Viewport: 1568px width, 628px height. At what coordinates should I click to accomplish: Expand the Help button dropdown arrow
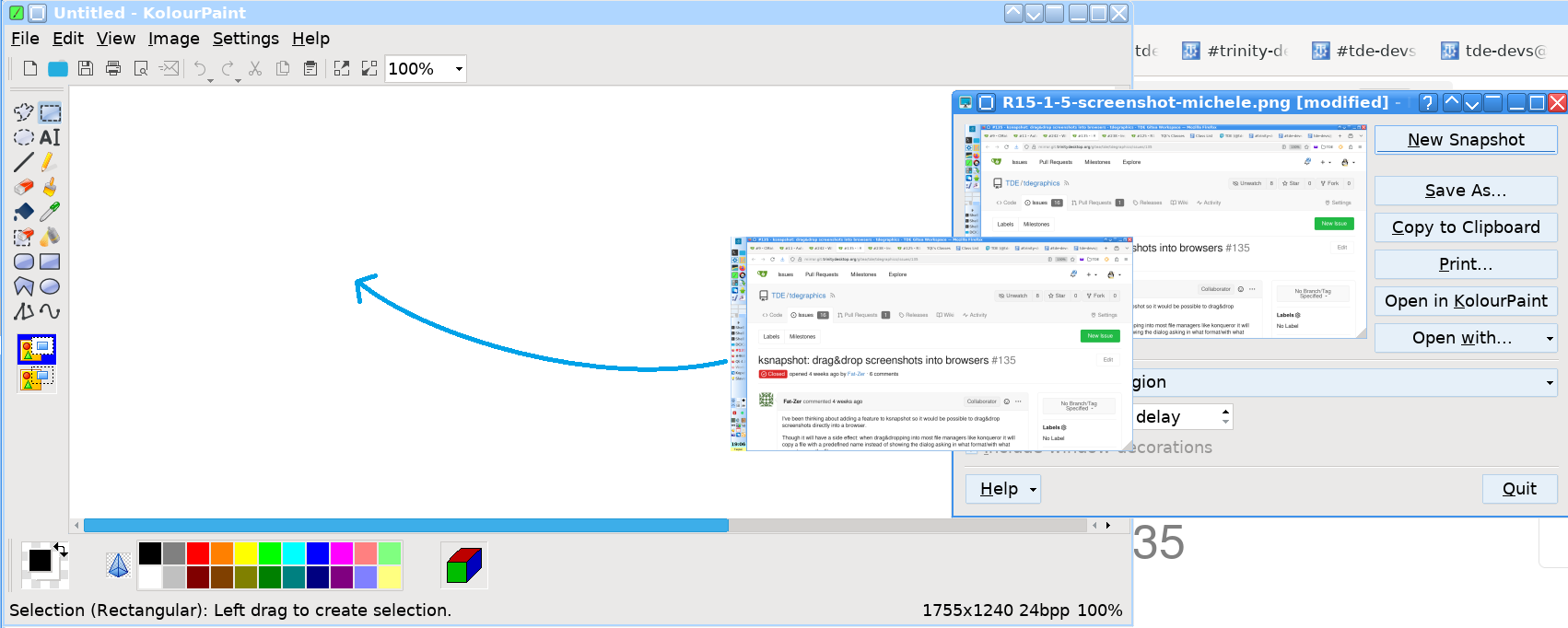tap(1033, 490)
